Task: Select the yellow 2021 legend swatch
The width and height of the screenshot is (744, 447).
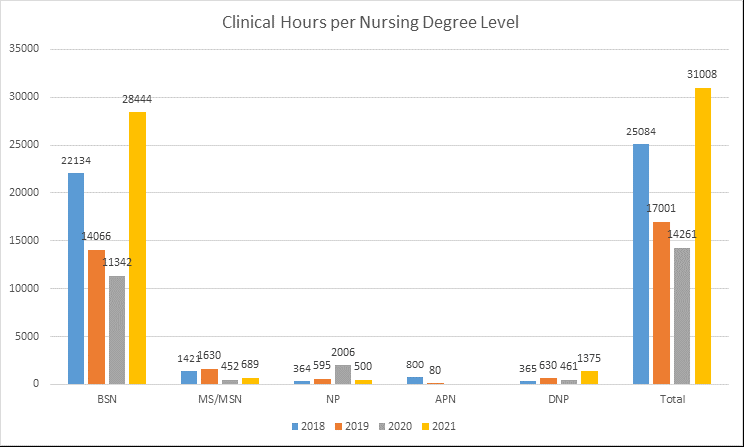Action: pos(425,425)
